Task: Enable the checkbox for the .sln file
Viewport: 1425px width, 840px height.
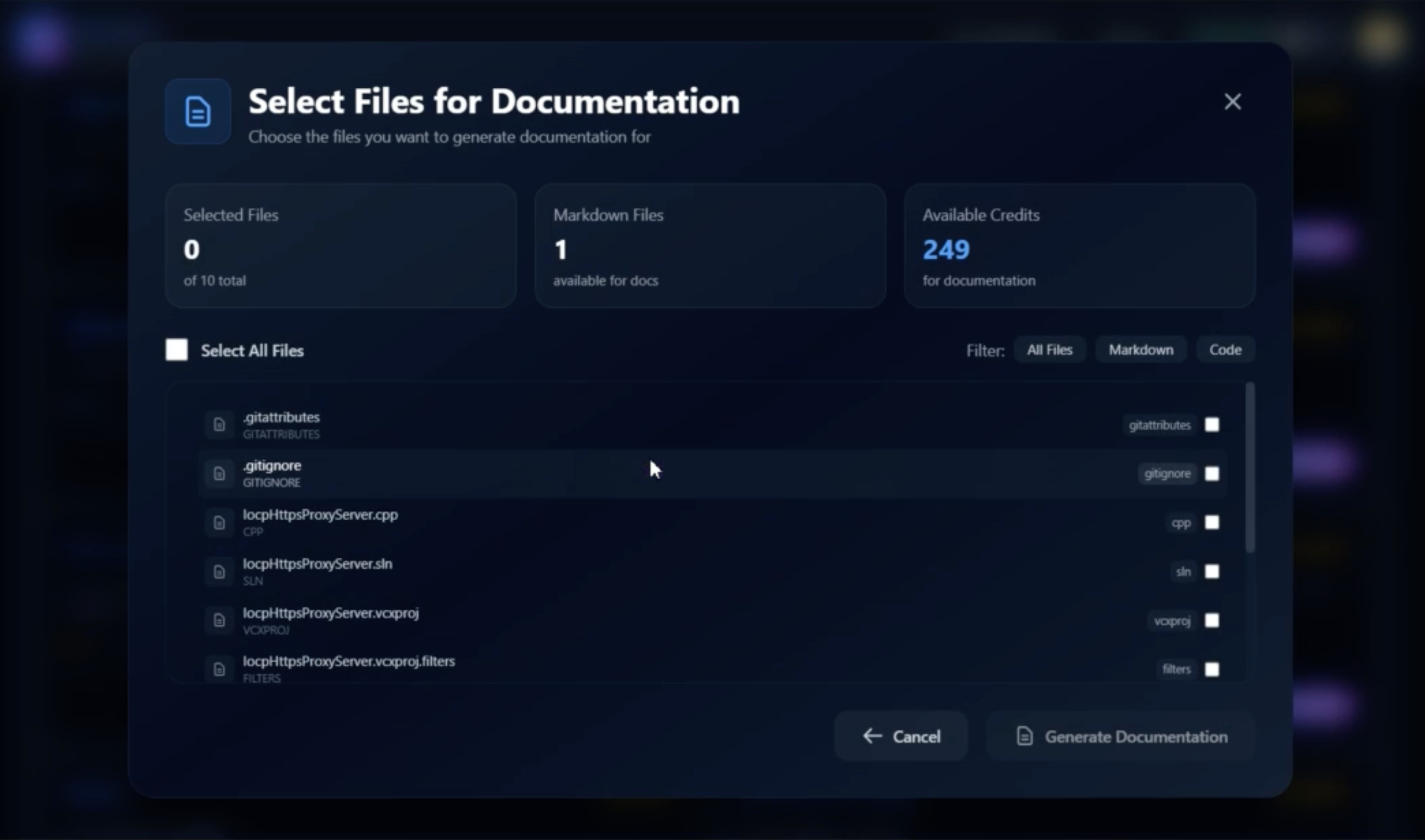Action: click(1212, 572)
